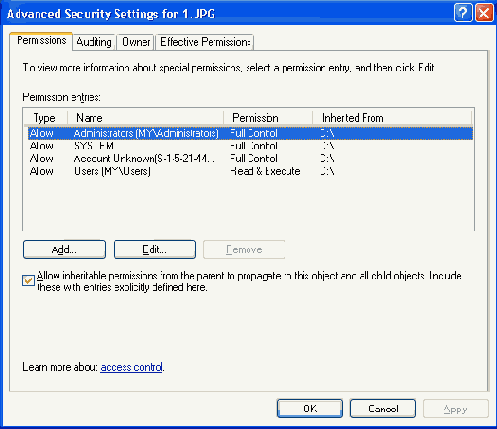Select the Users Read & Execute entry
This screenshot has height=429, width=497.
250,171
